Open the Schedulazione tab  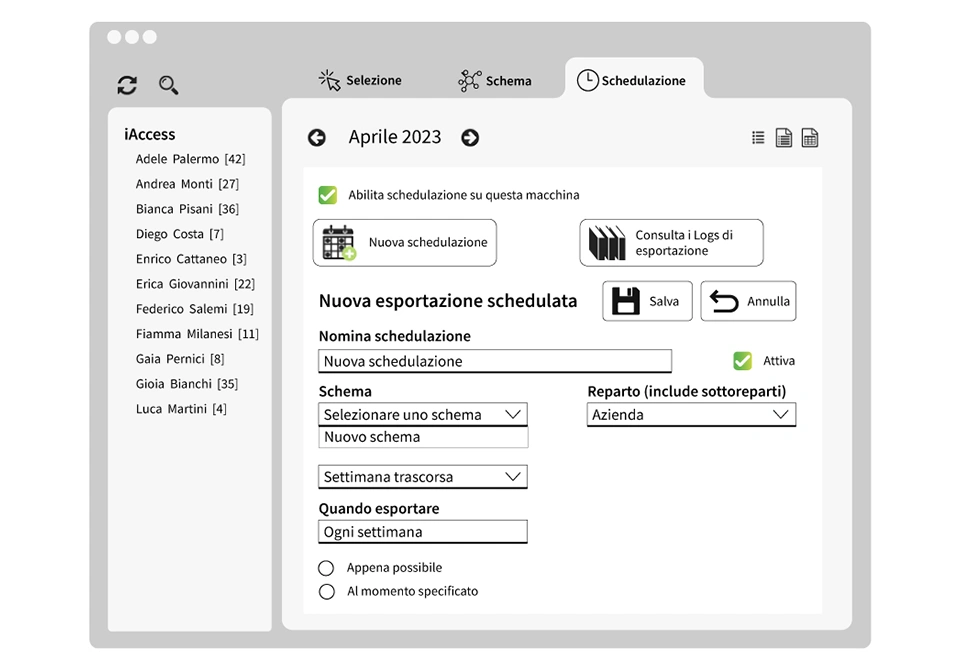(633, 80)
